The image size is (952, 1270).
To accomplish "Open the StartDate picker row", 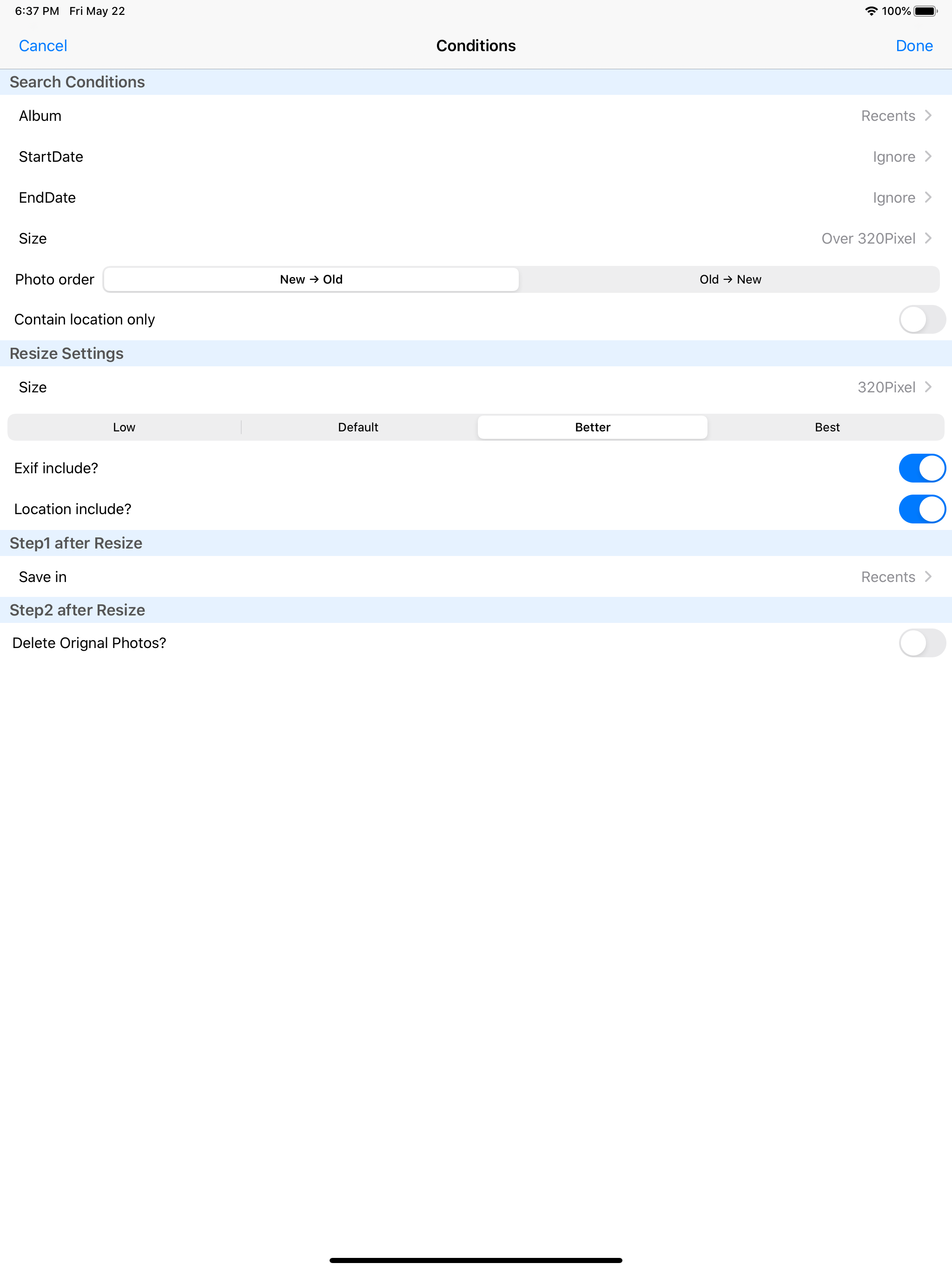I will 476,157.
